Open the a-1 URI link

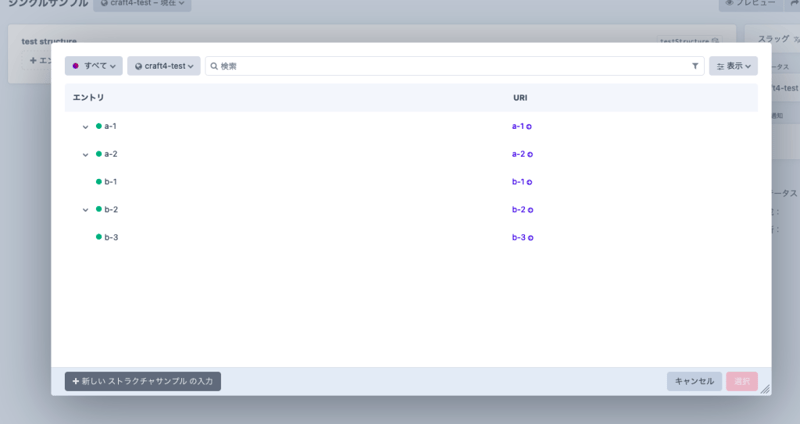click(x=518, y=127)
